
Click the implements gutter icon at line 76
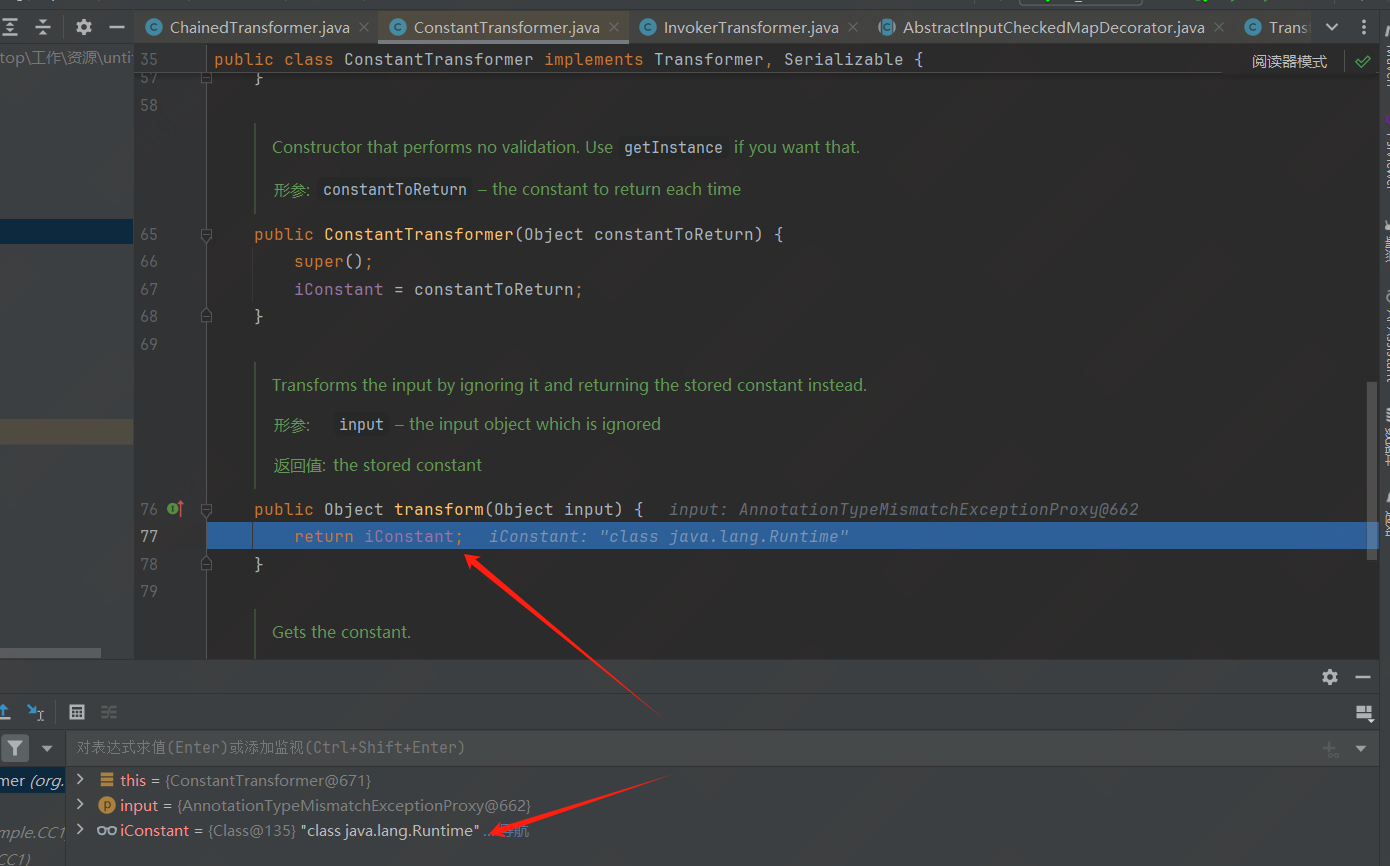[176, 509]
